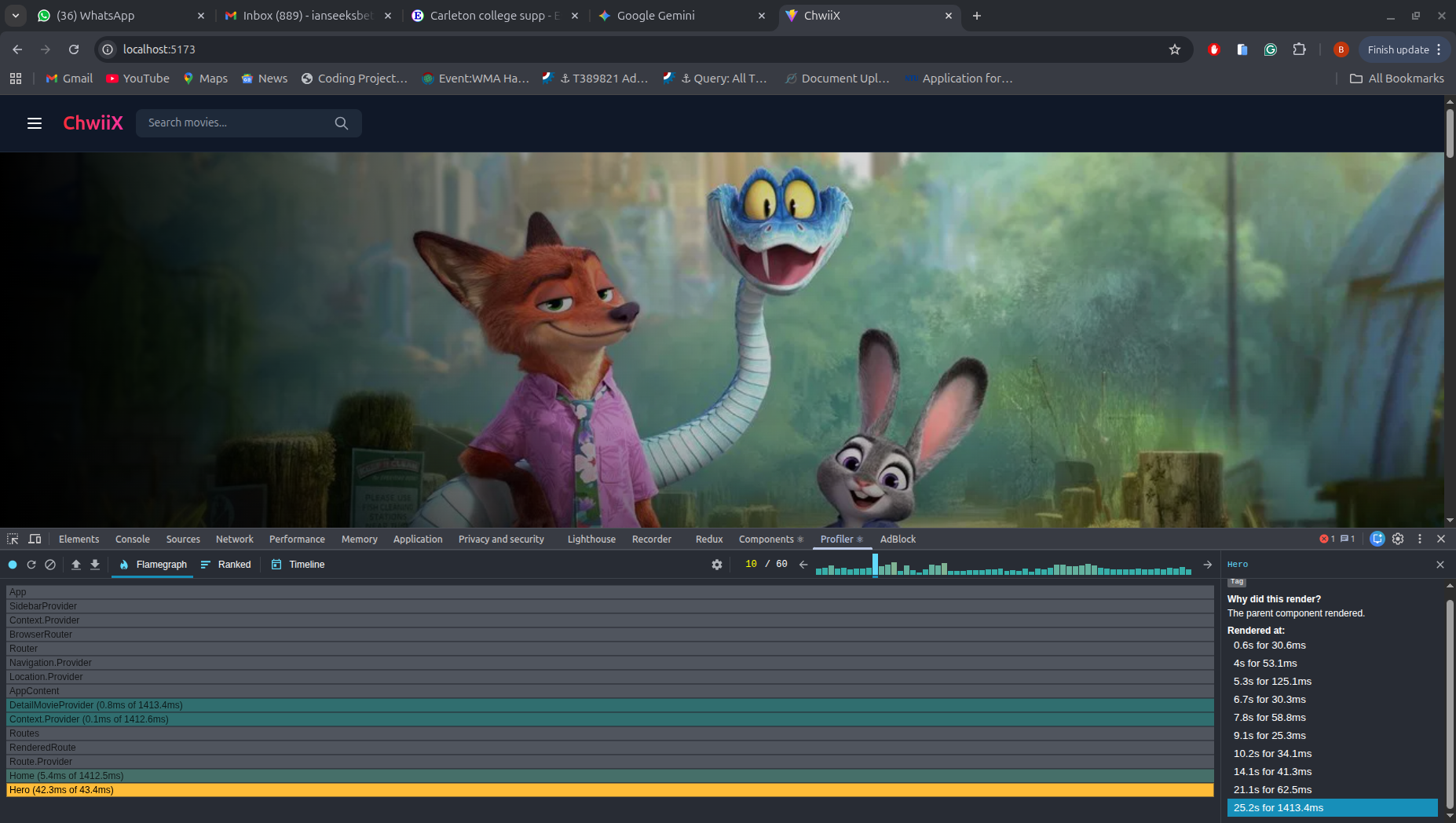This screenshot has width=1456, height=823.
Task: Click the movie search magnifier icon
Action: click(341, 123)
